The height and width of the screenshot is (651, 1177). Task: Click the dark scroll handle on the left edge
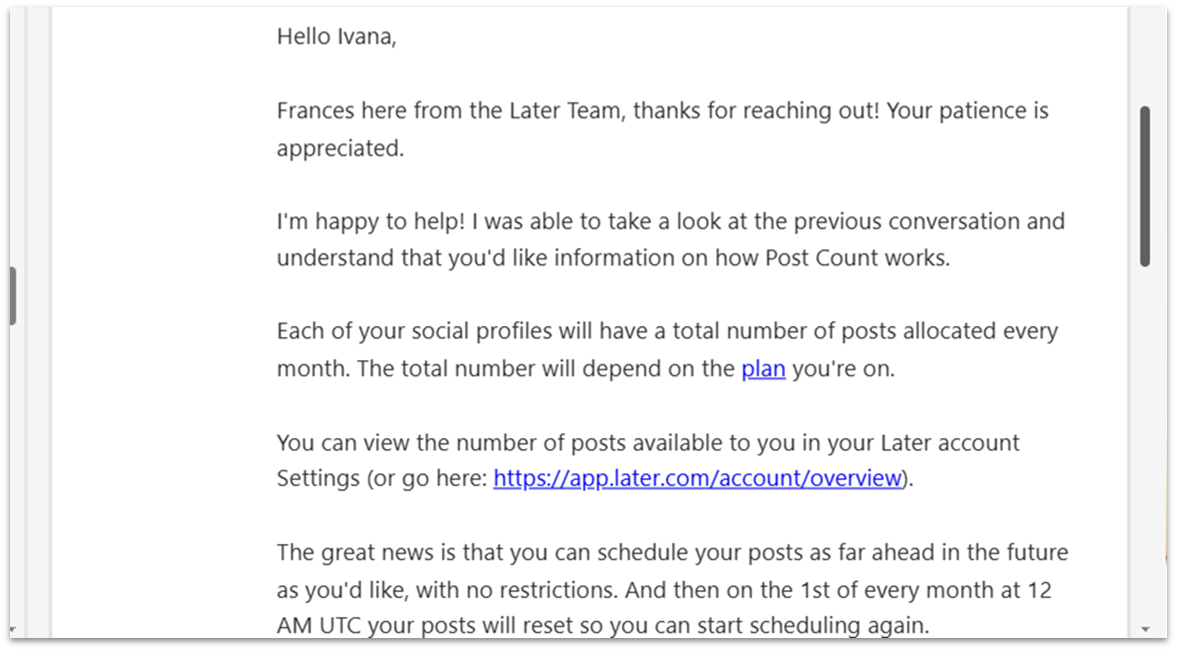pos(12,296)
